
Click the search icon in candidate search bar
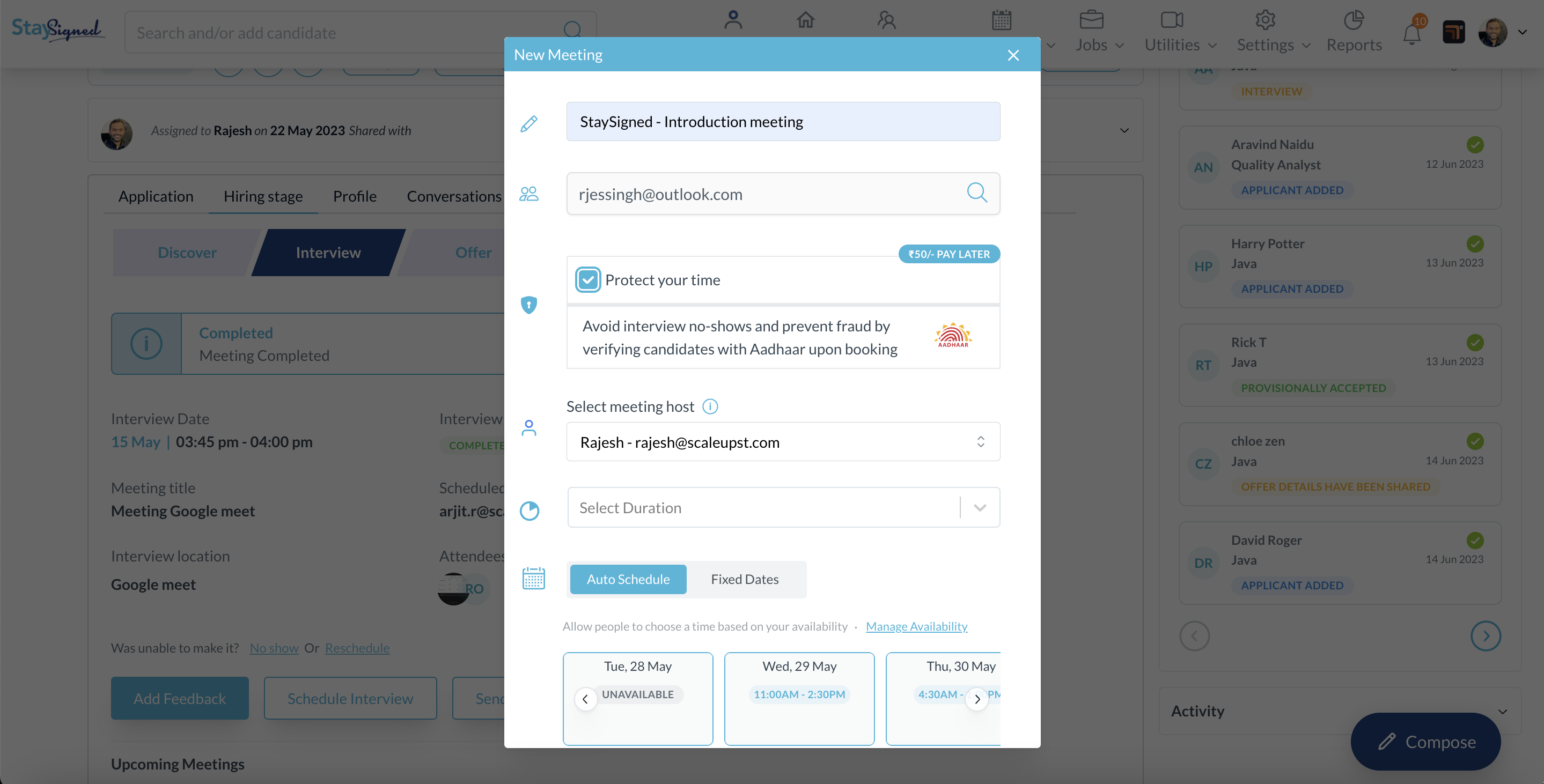(572, 29)
